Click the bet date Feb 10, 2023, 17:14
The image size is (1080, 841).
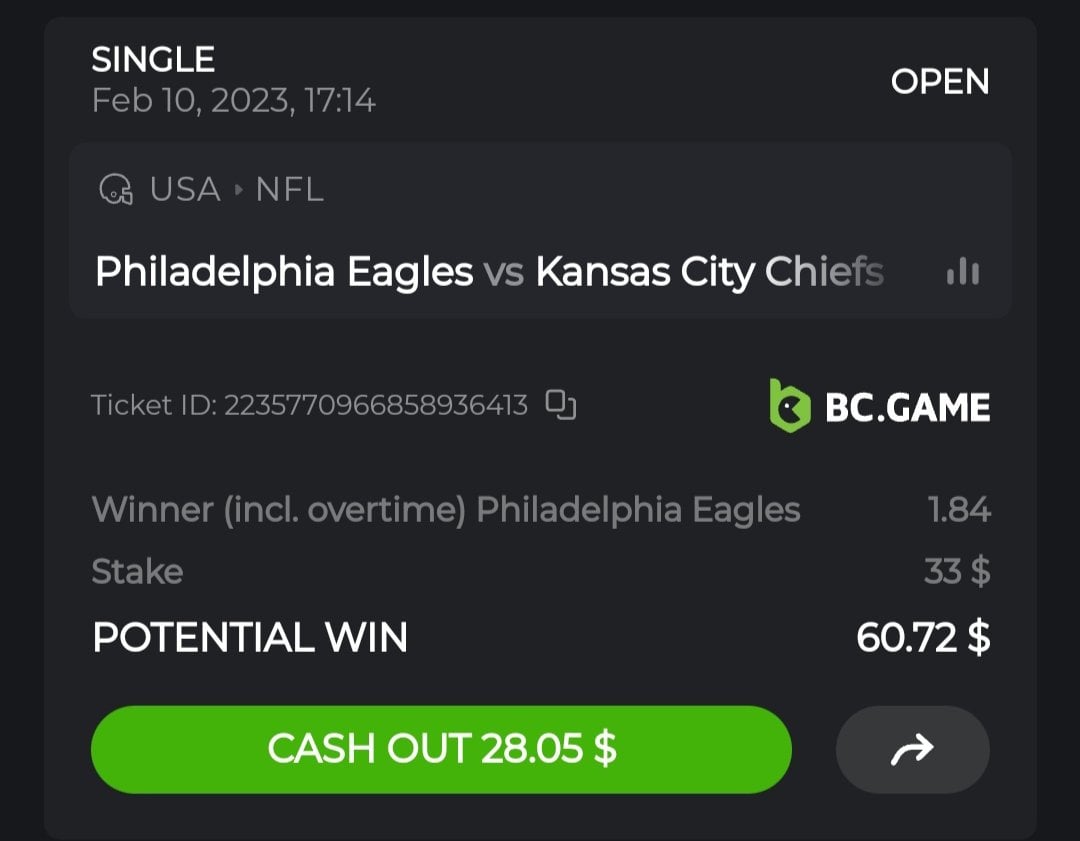(x=234, y=101)
